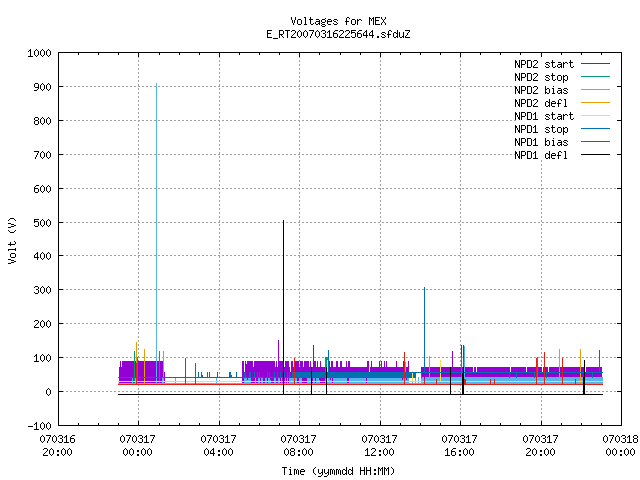
Task: Click the light blue NPD2 bias legend line
Action: [595, 89]
